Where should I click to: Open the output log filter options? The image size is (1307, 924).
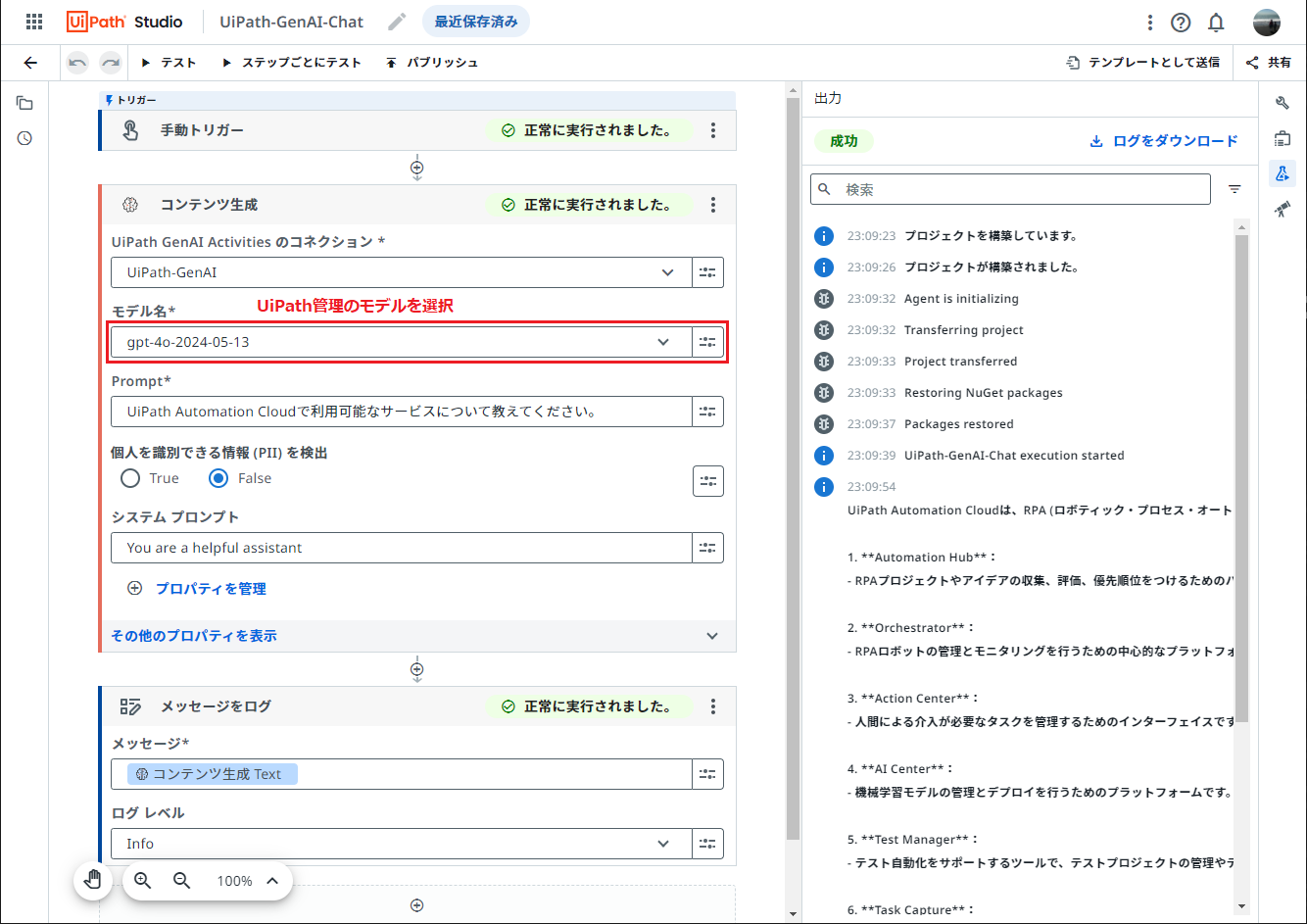tap(1234, 189)
